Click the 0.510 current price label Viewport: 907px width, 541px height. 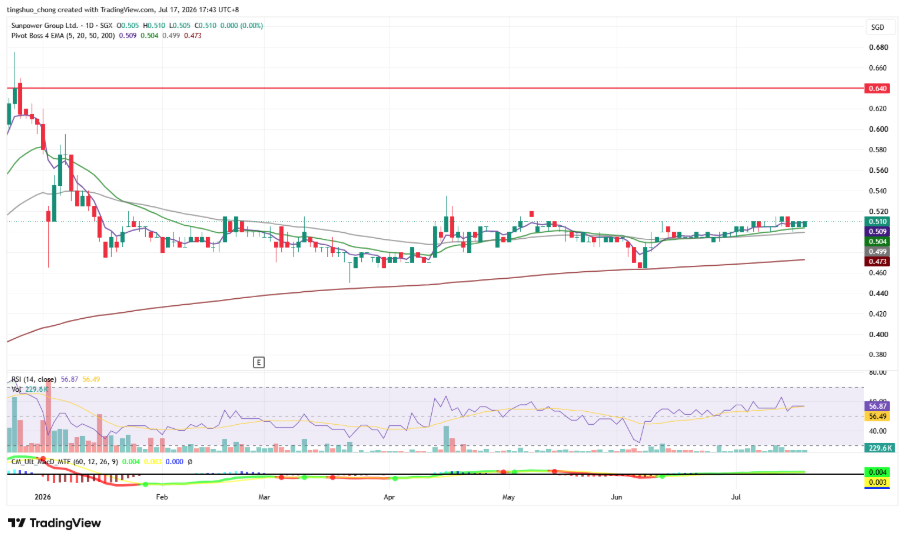coord(877,222)
